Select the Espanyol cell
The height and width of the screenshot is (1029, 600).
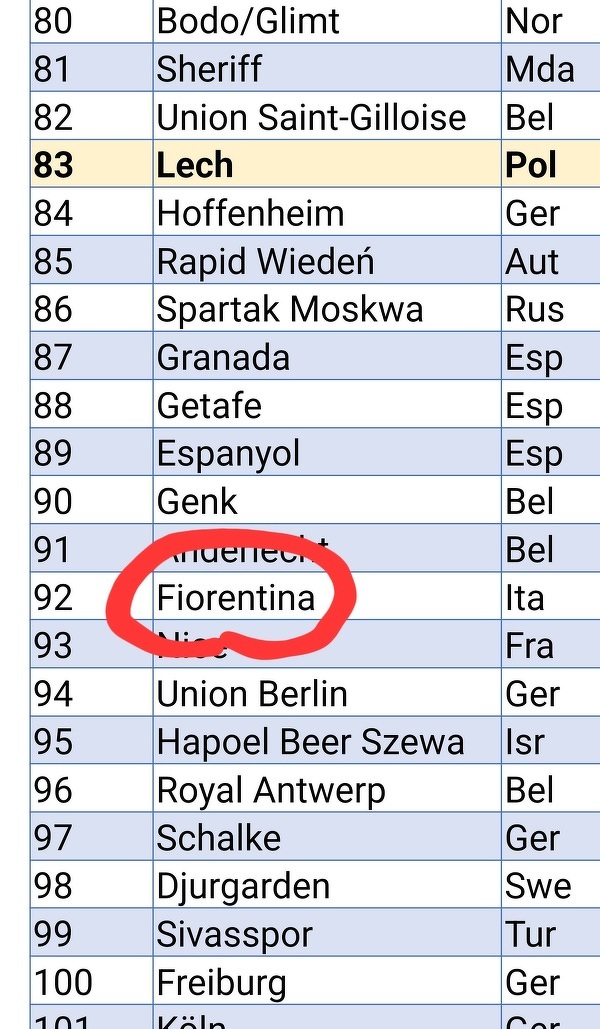coord(228,454)
